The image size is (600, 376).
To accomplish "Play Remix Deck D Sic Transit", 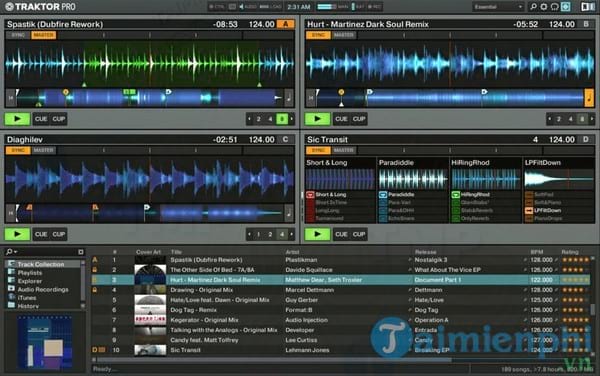I will coord(317,234).
